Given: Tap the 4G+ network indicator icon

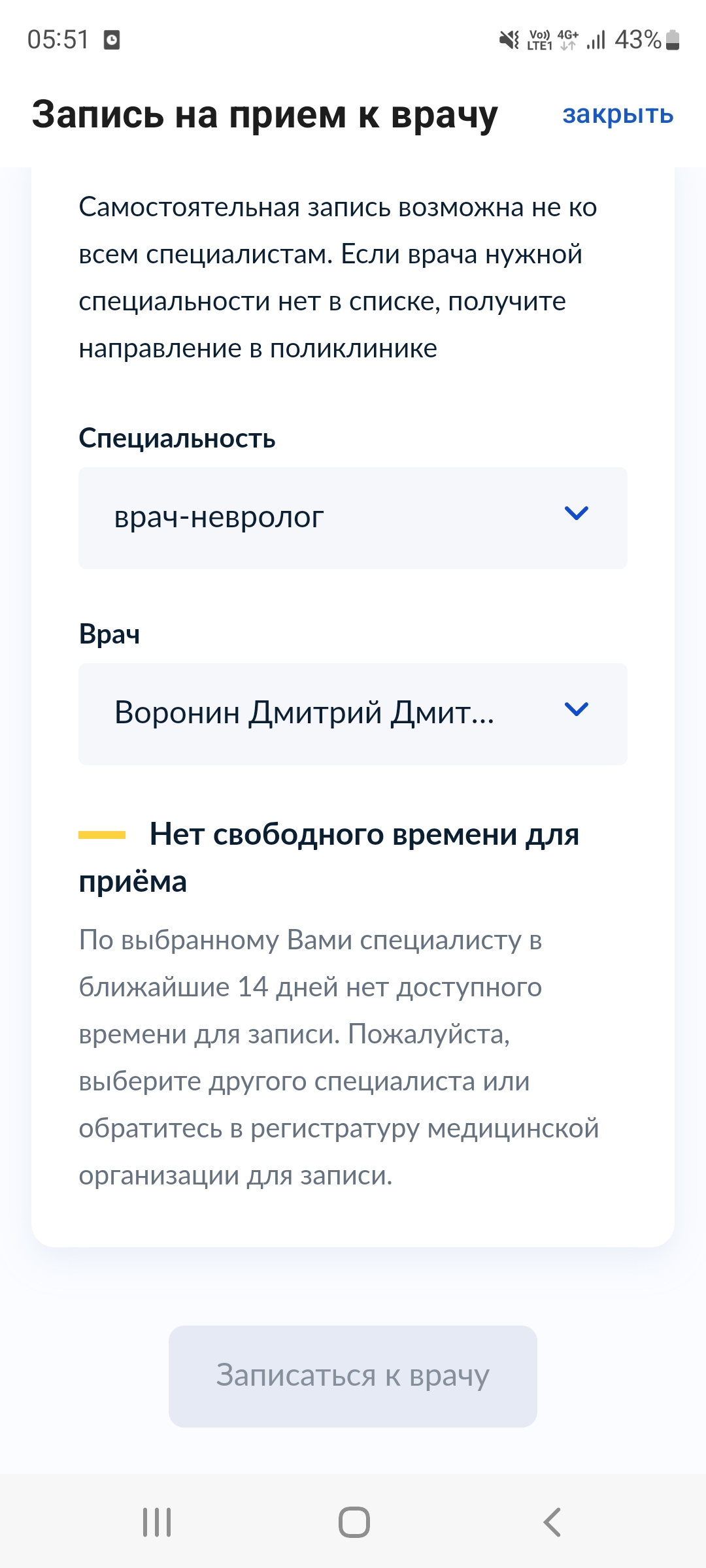Looking at the screenshot, I should point(567,40).
